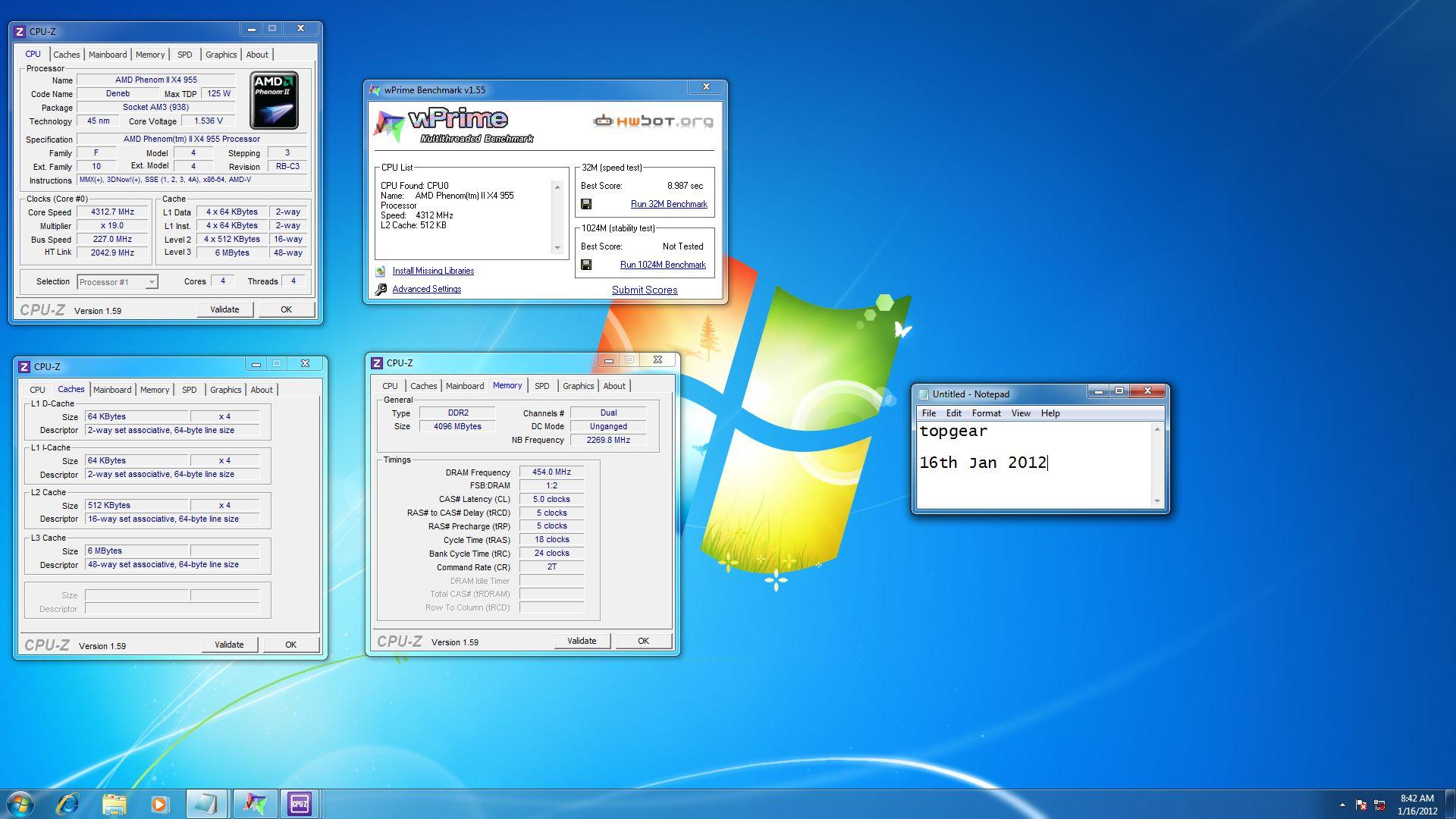Switch to Notepad via its taskbar icon
This screenshot has width=1456, height=819.
pos(206,804)
